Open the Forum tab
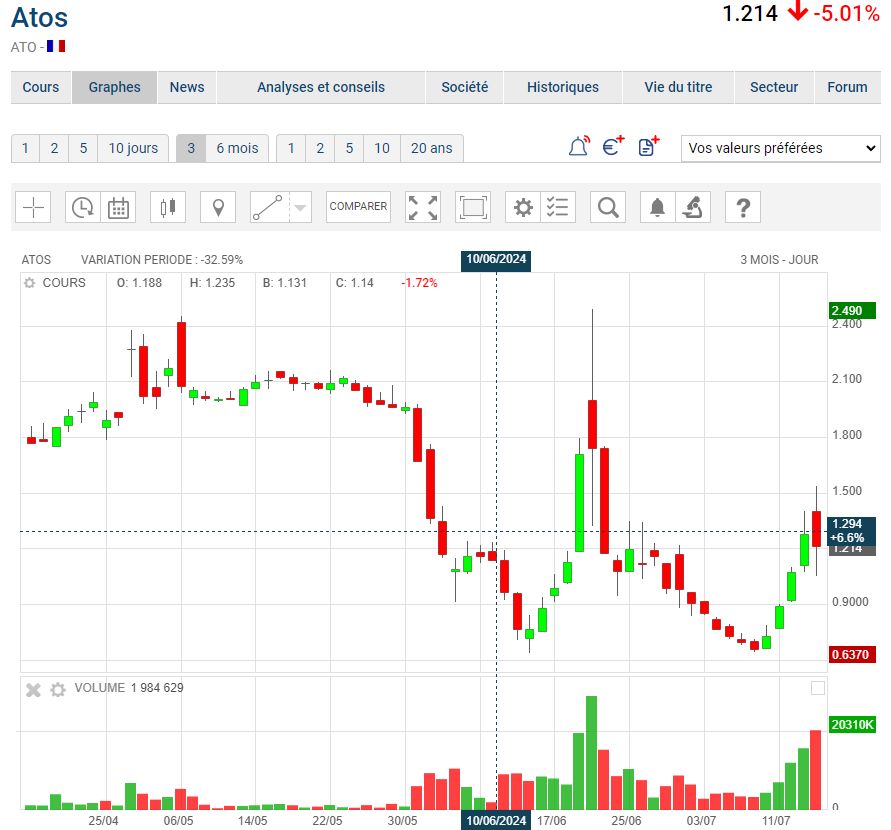This screenshot has width=891, height=830. click(x=847, y=87)
